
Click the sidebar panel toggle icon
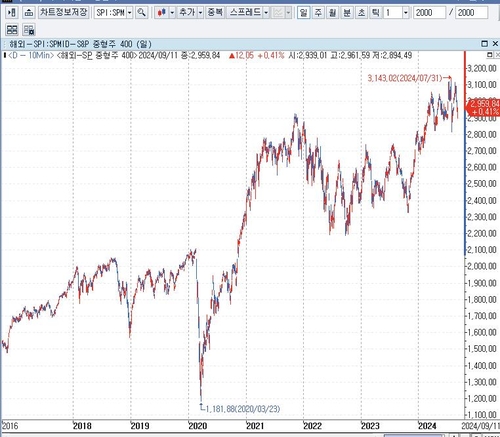click(12, 13)
